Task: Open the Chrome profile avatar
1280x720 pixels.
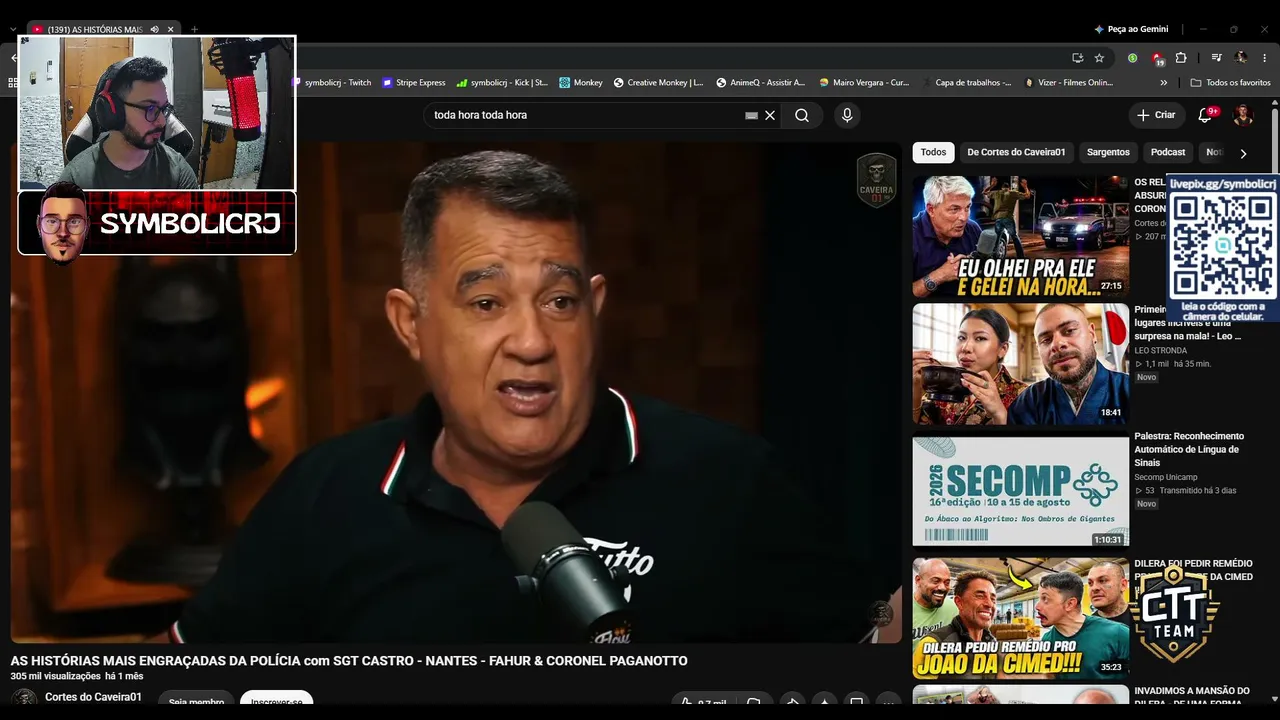Action: pos(1241,58)
